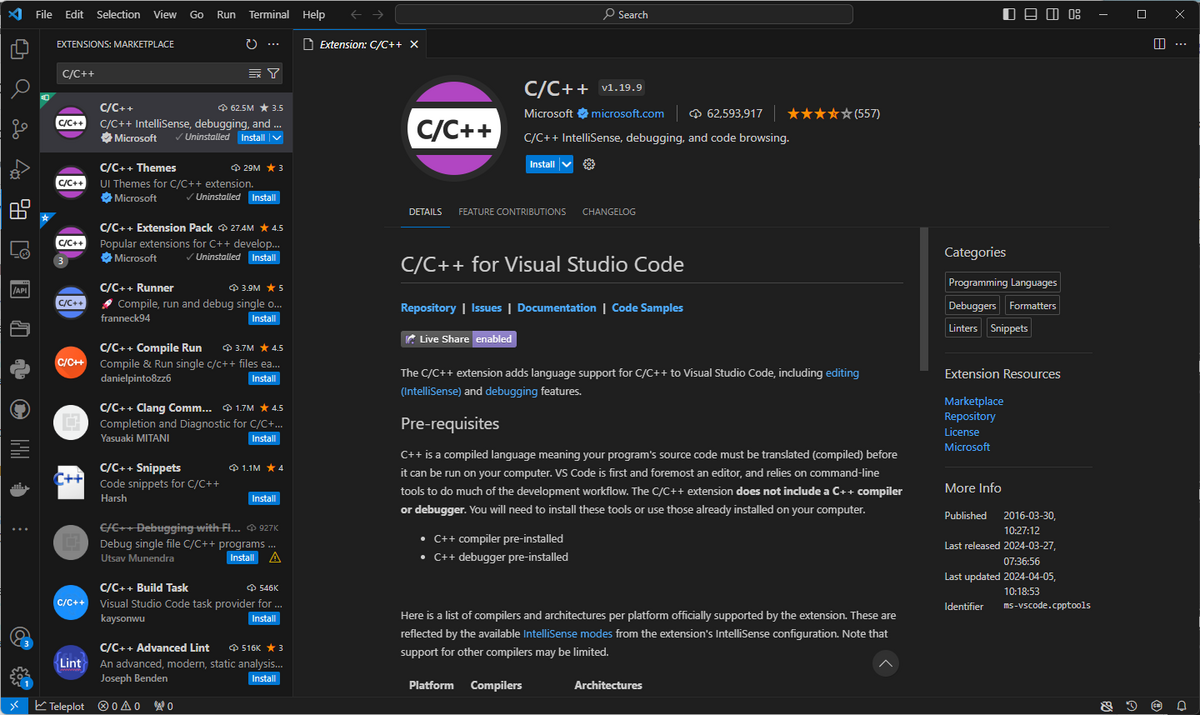This screenshot has height=715, width=1200.
Task: Open the Selection menu
Action: 118,14
